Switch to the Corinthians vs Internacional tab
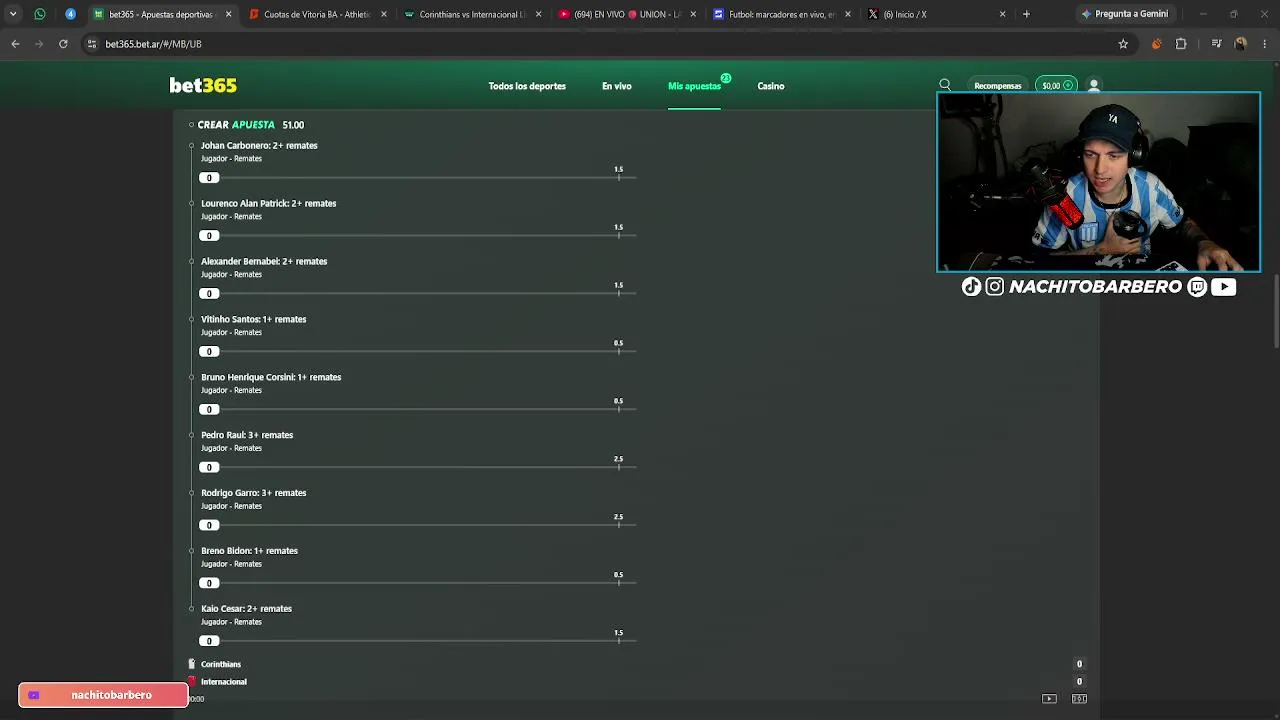Image resolution: width=1280 pixels, height=720 pixels. (x=465, y=14)
